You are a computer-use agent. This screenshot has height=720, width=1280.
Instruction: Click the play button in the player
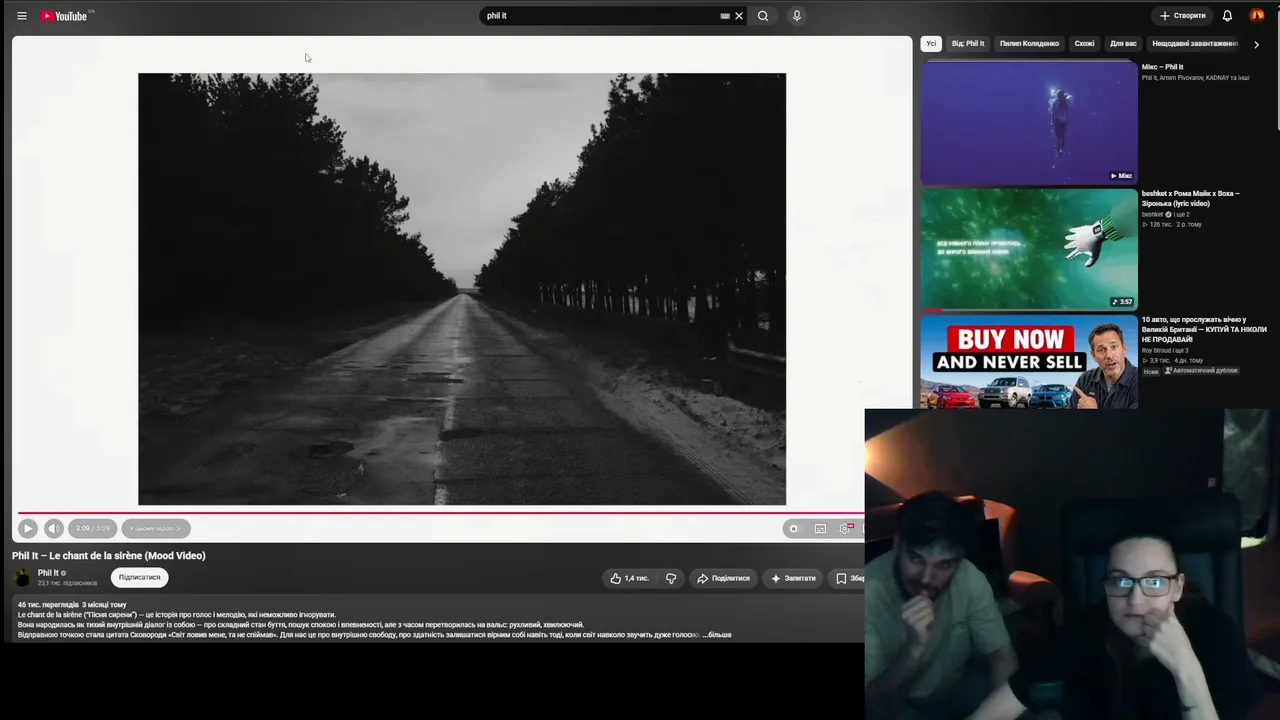[x=28, y=529]
